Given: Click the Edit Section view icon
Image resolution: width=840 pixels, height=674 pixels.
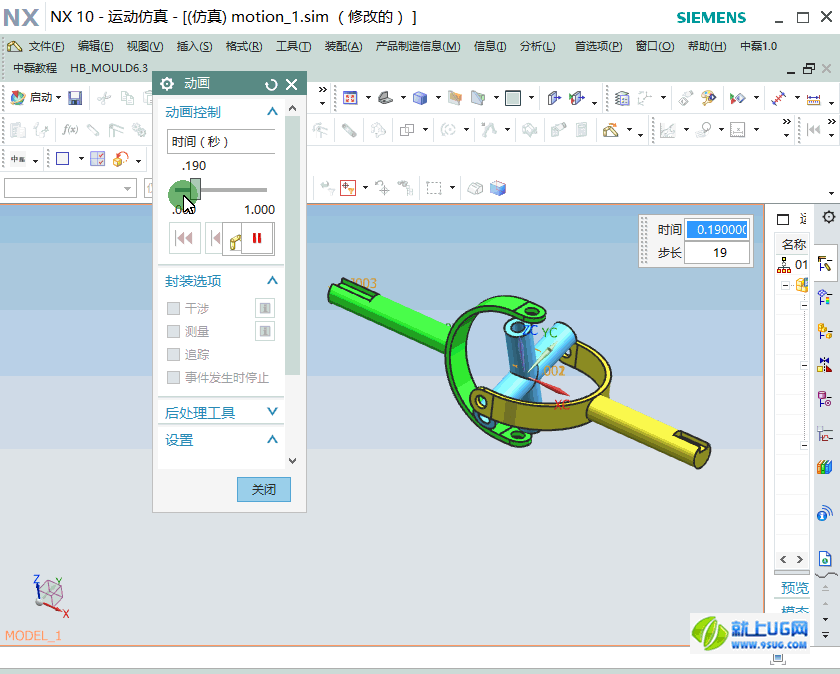Looking at the screenshot, I should point(455,98).
